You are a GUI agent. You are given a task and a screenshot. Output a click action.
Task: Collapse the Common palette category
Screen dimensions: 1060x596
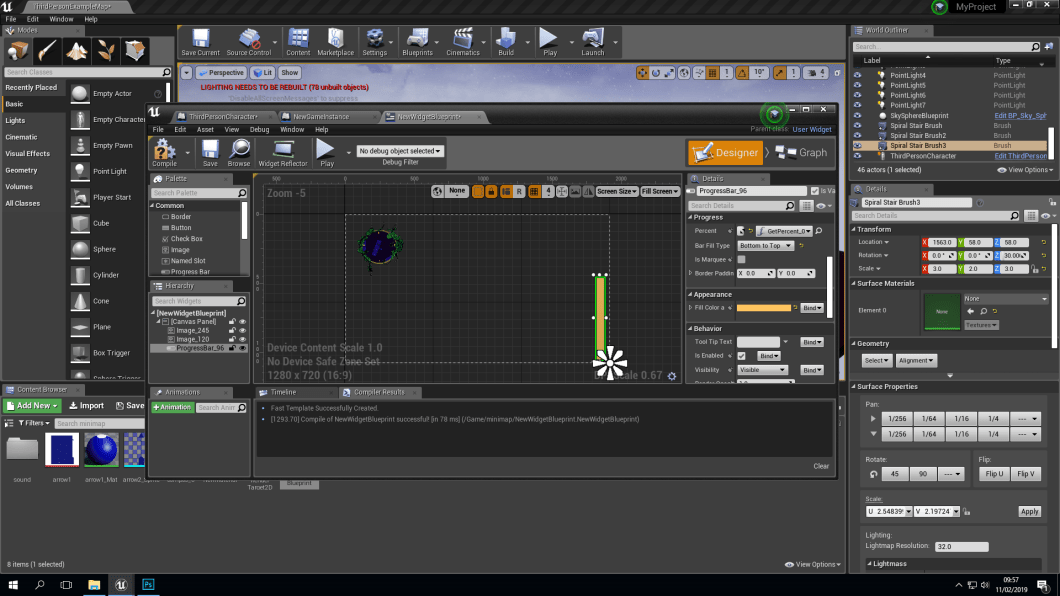(x=153, y=205)
